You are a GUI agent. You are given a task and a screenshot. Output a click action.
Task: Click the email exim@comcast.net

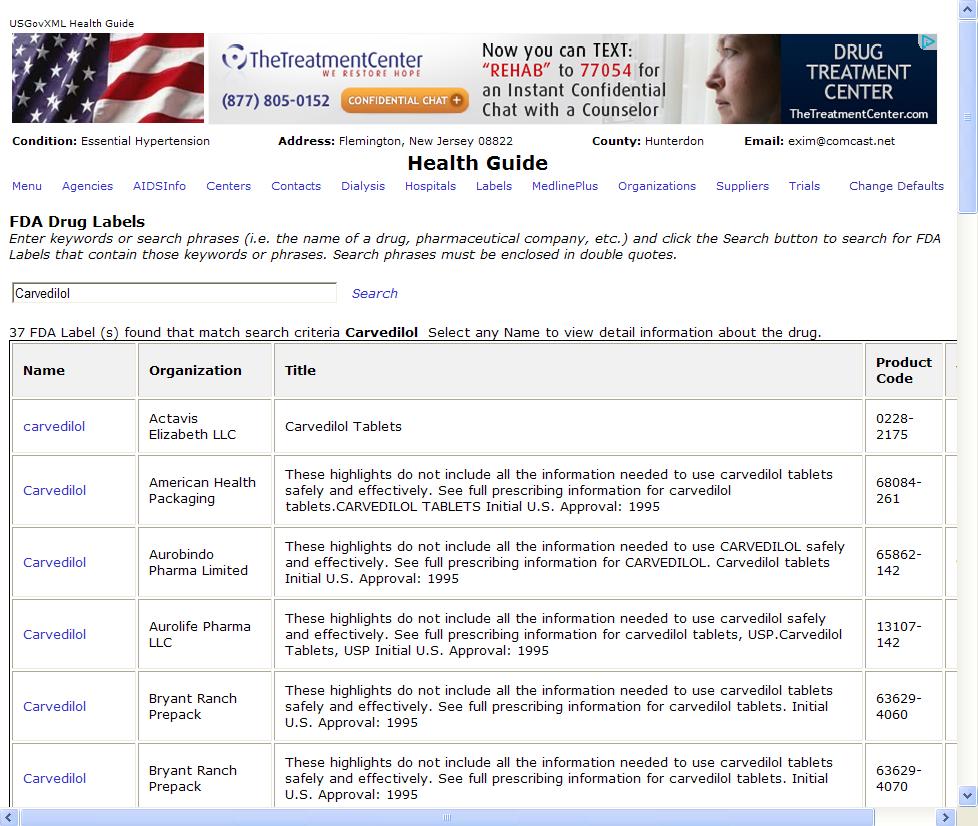point(841,141)
